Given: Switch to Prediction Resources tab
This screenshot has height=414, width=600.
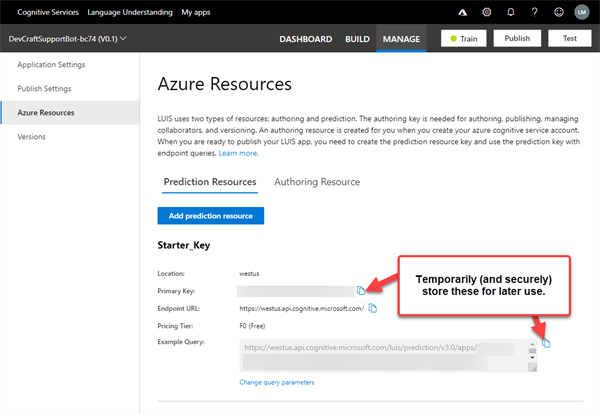Looking at the screenshot, I should [210, 182].
